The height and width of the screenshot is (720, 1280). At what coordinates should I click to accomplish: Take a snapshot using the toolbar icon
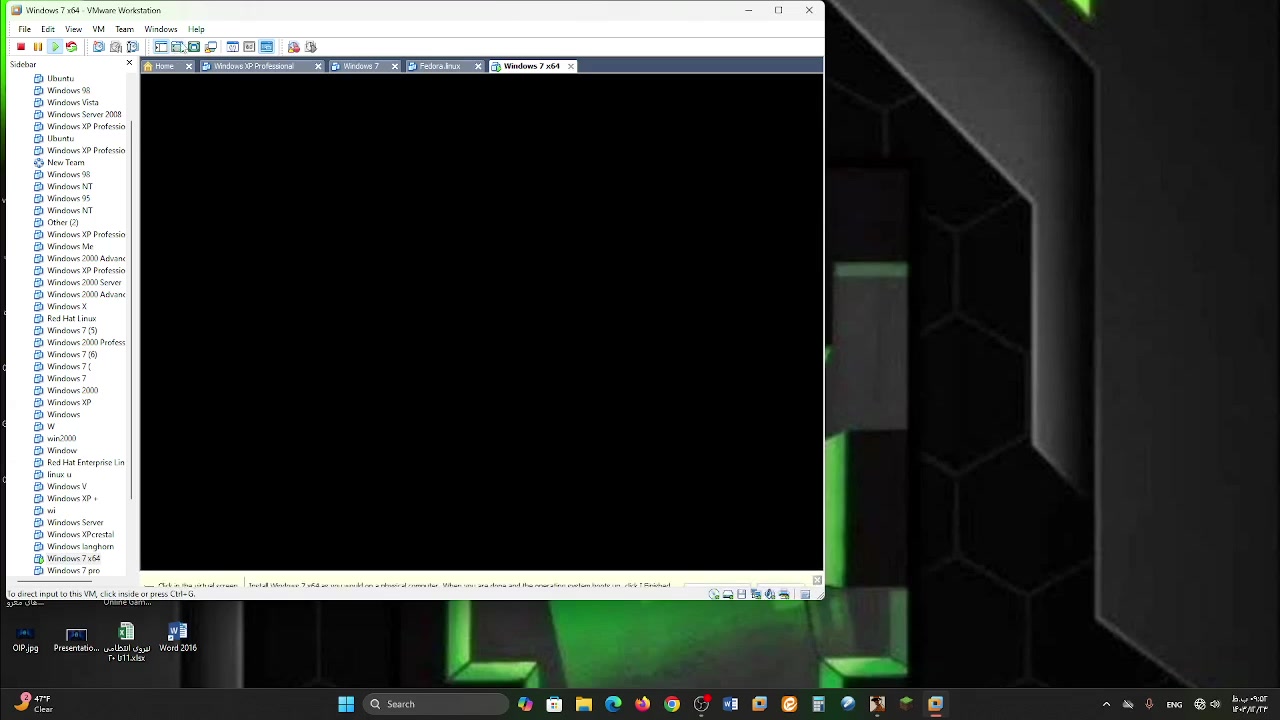[99, 47]
